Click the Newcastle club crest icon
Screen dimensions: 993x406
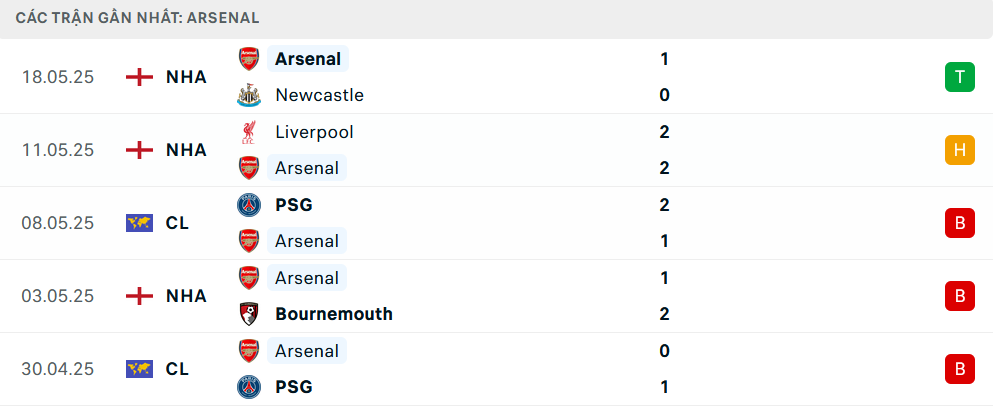click(x=248, y=96)
